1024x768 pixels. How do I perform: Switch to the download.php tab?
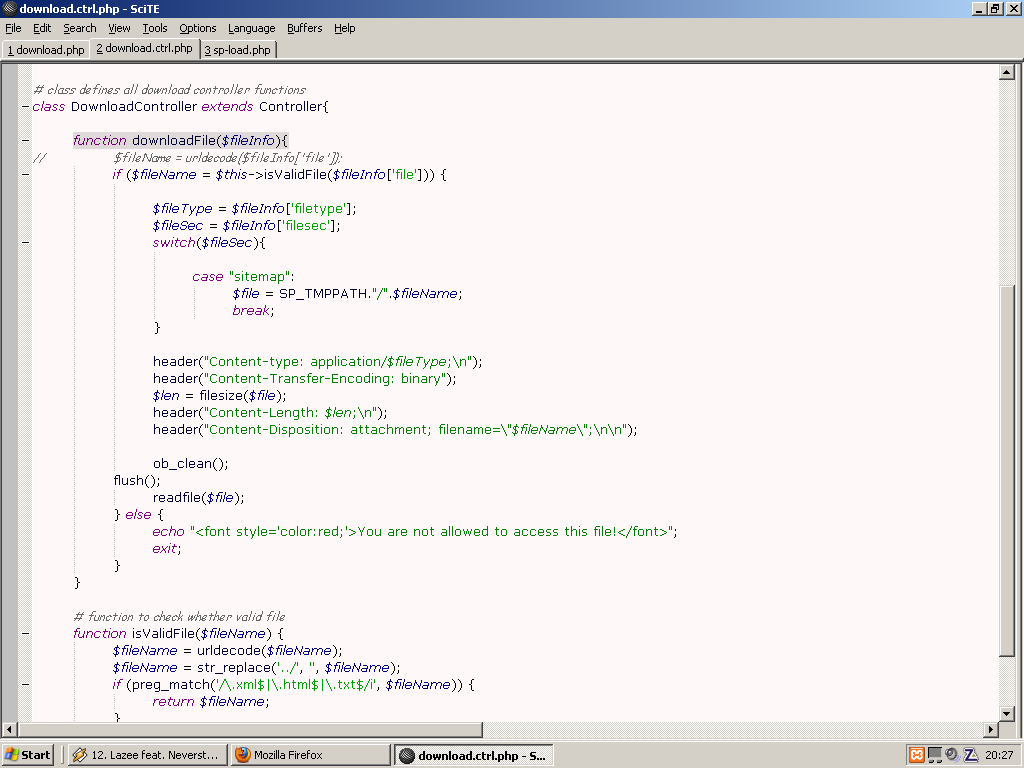[46, 50]
